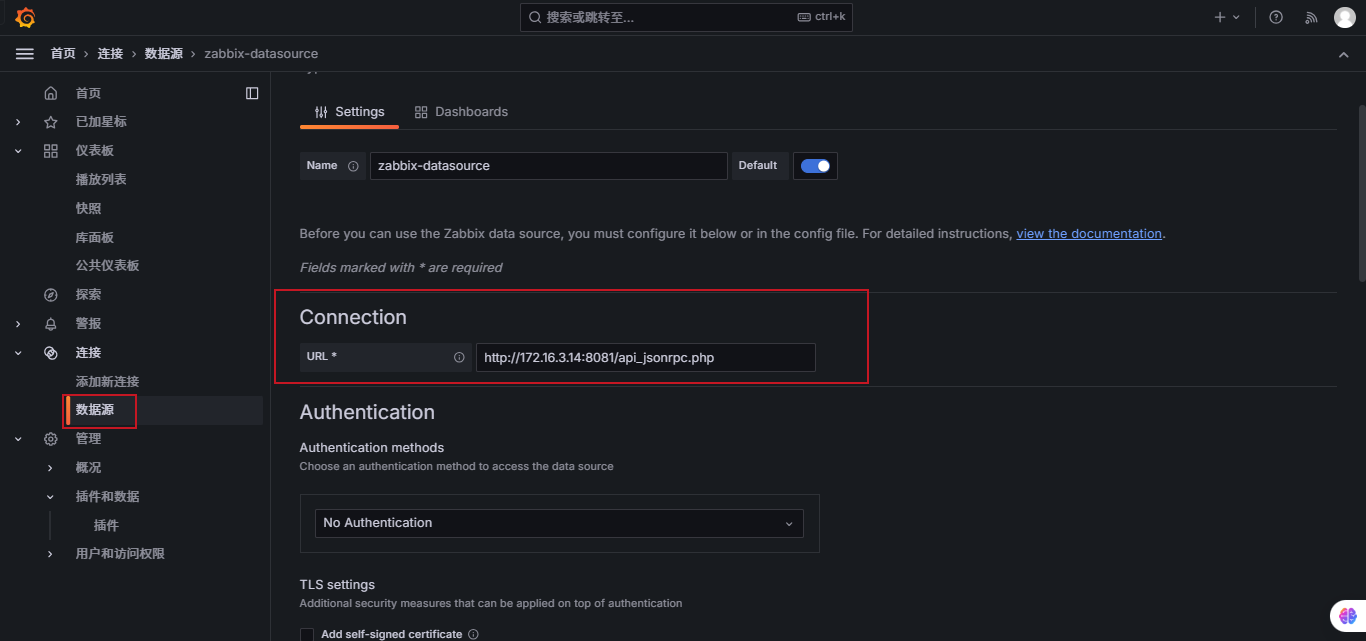
Task: Check Add self-signed certificate checkbox
Action: click(x=307, y=634)
